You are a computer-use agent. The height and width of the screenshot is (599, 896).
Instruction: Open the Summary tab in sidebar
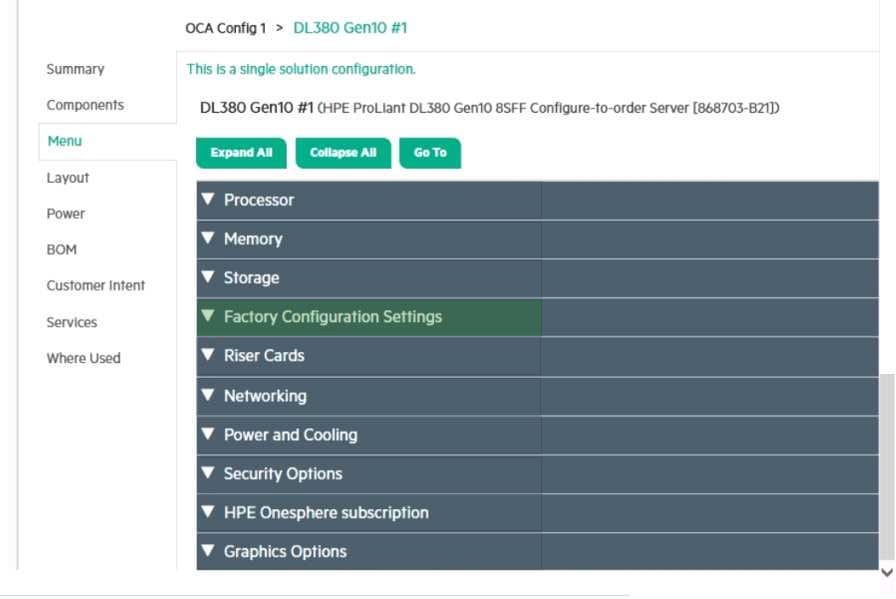coord(75,69)
